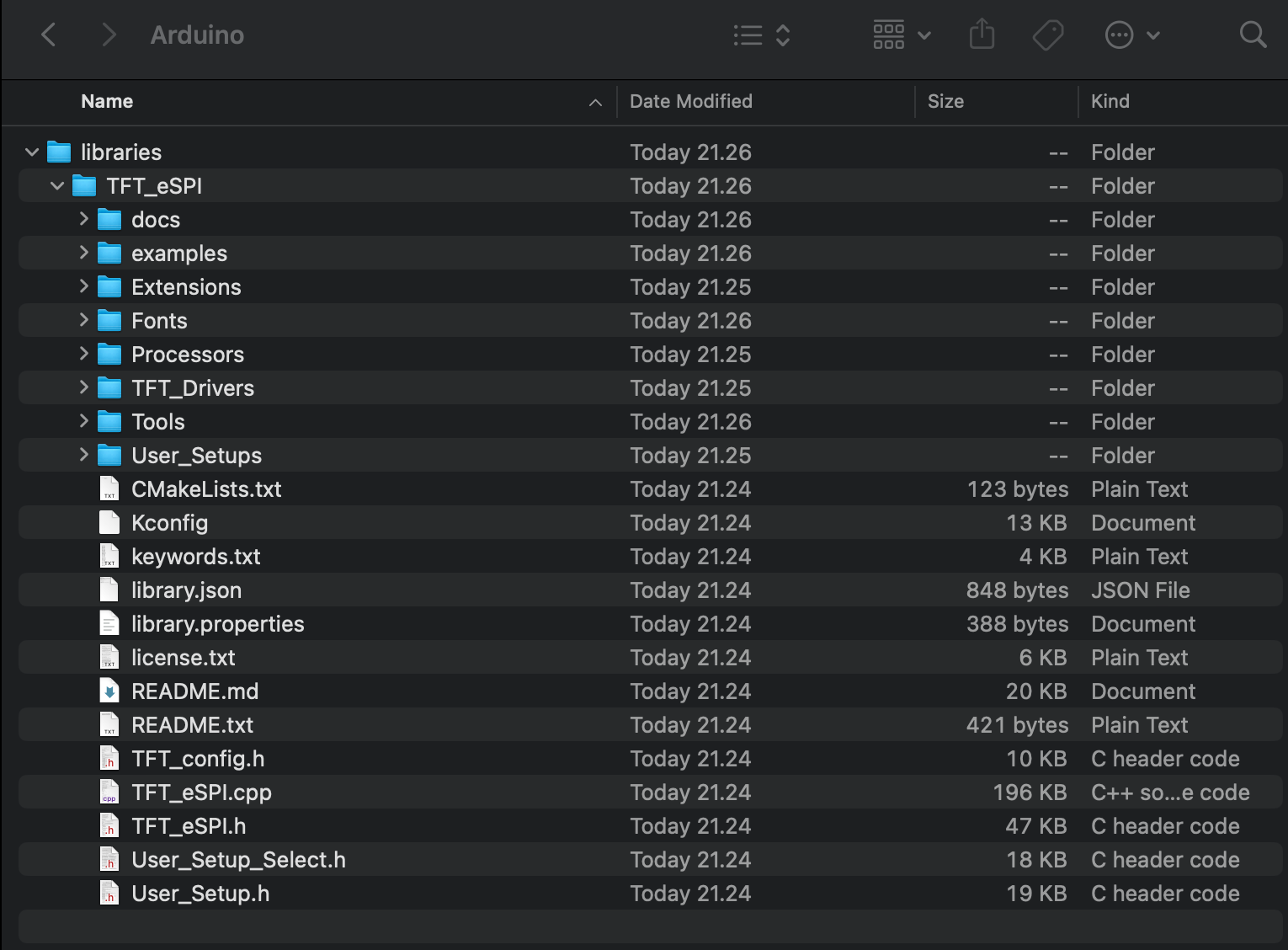
Task: Select the file name User_Setup.h
Action: [200, 894]
